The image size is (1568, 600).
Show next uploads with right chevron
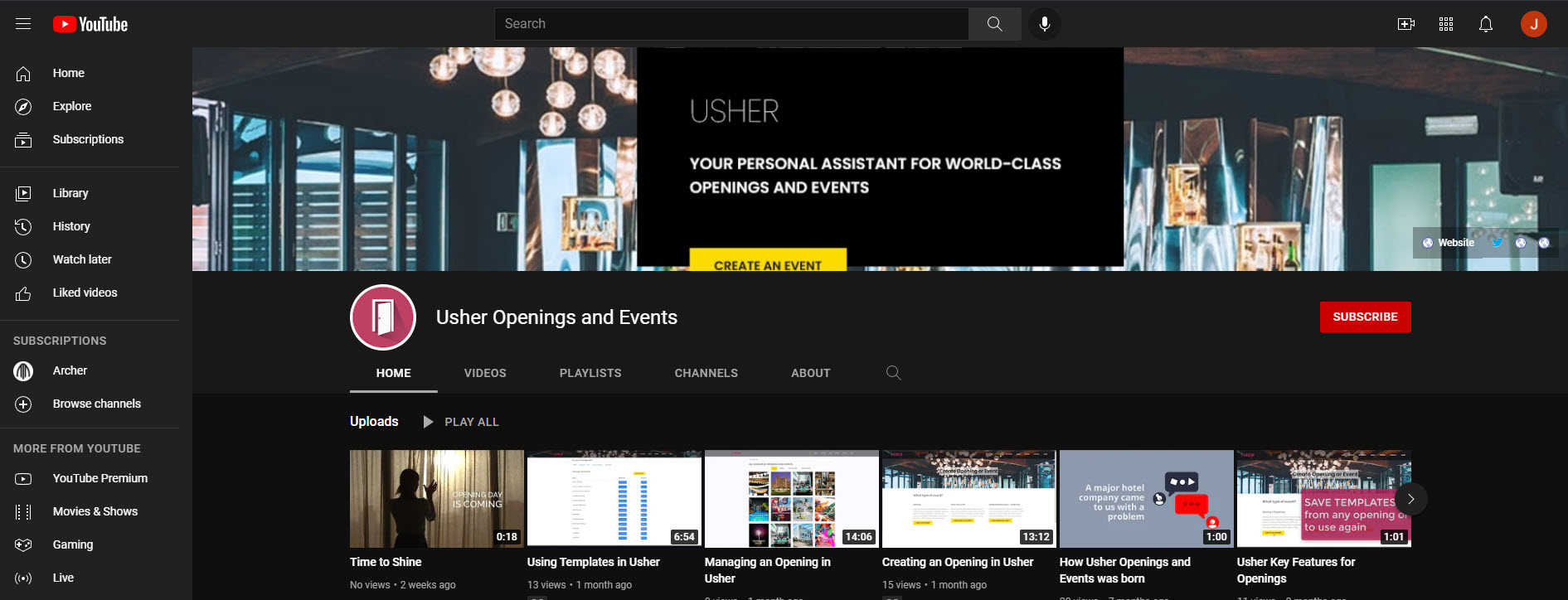click(x=1410, y=499)
